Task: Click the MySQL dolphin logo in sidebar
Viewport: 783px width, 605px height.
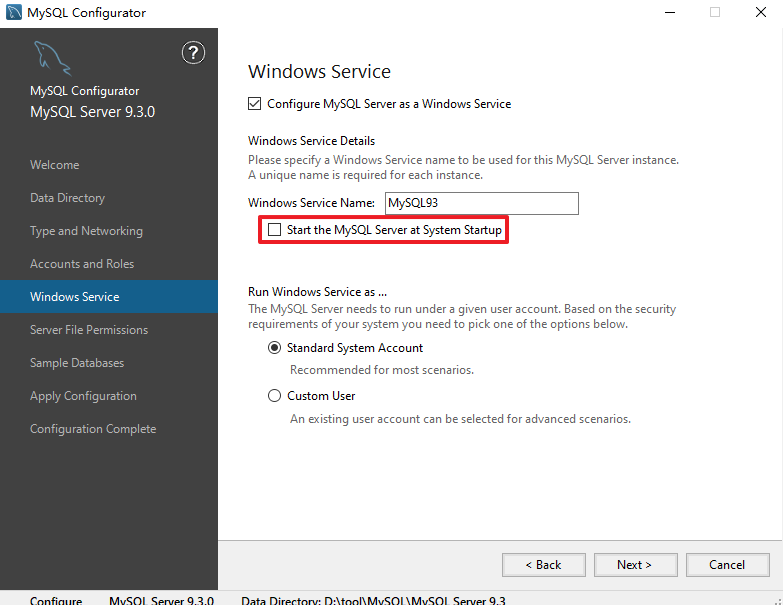Action: (x=52, y=58)
